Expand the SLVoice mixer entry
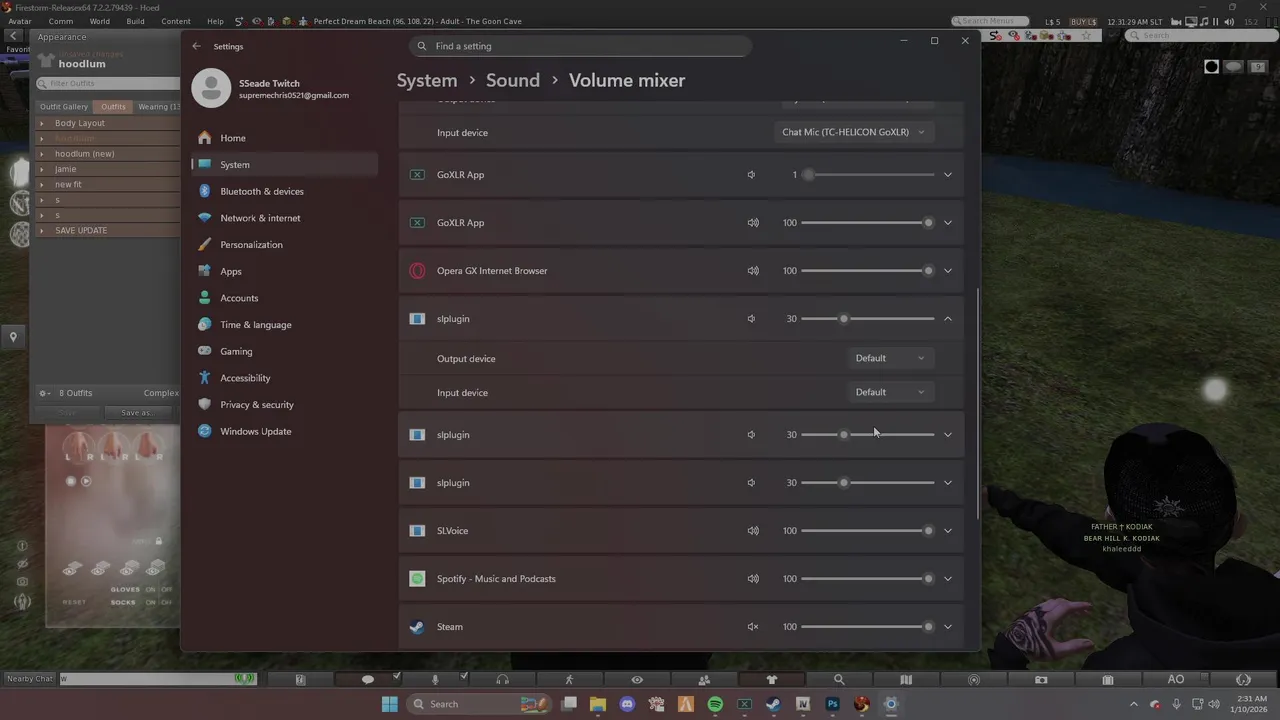The image size is (1280, 720). pyautogui.click(x=948, y=531)
